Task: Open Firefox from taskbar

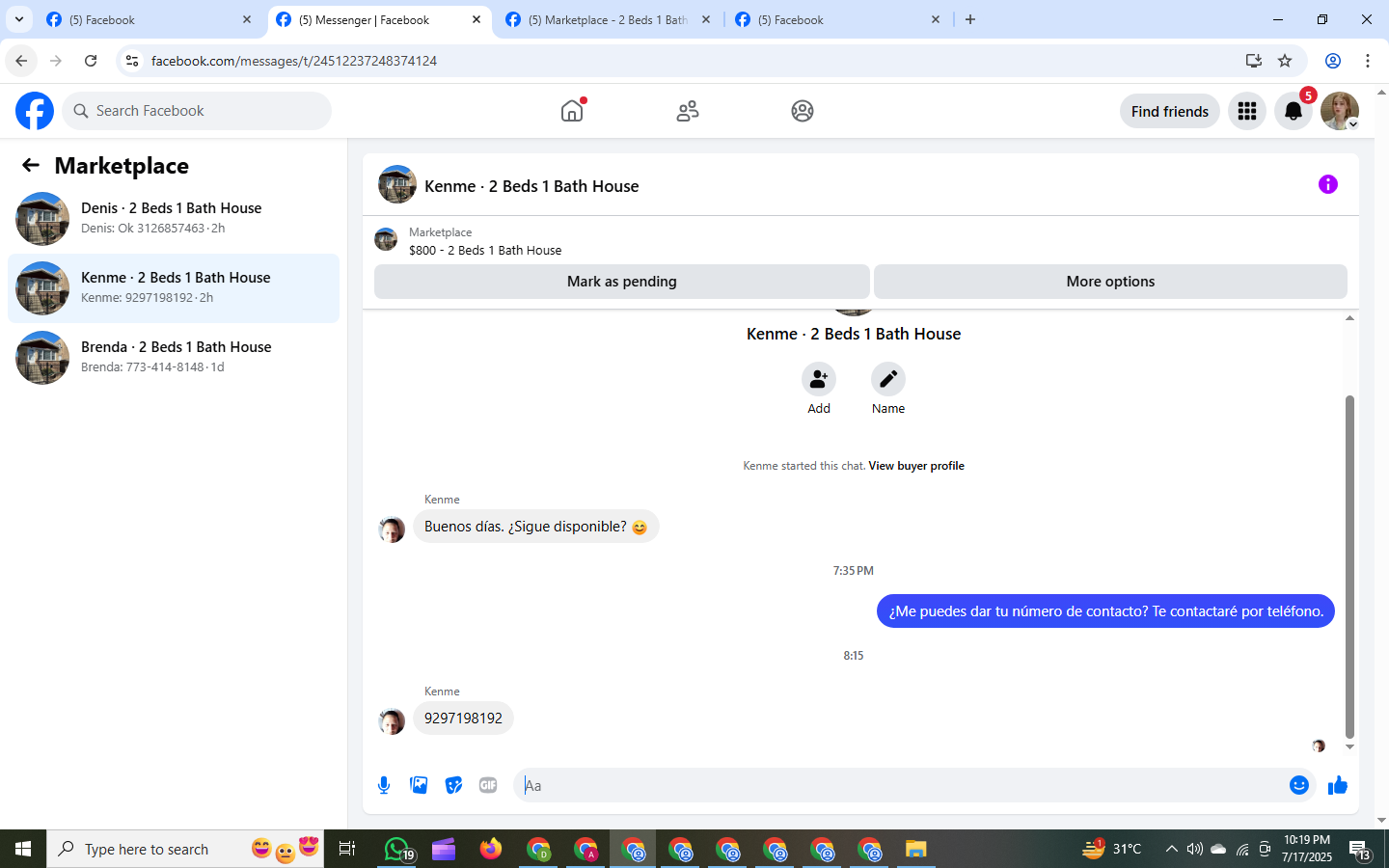Action: click(491, 849)
